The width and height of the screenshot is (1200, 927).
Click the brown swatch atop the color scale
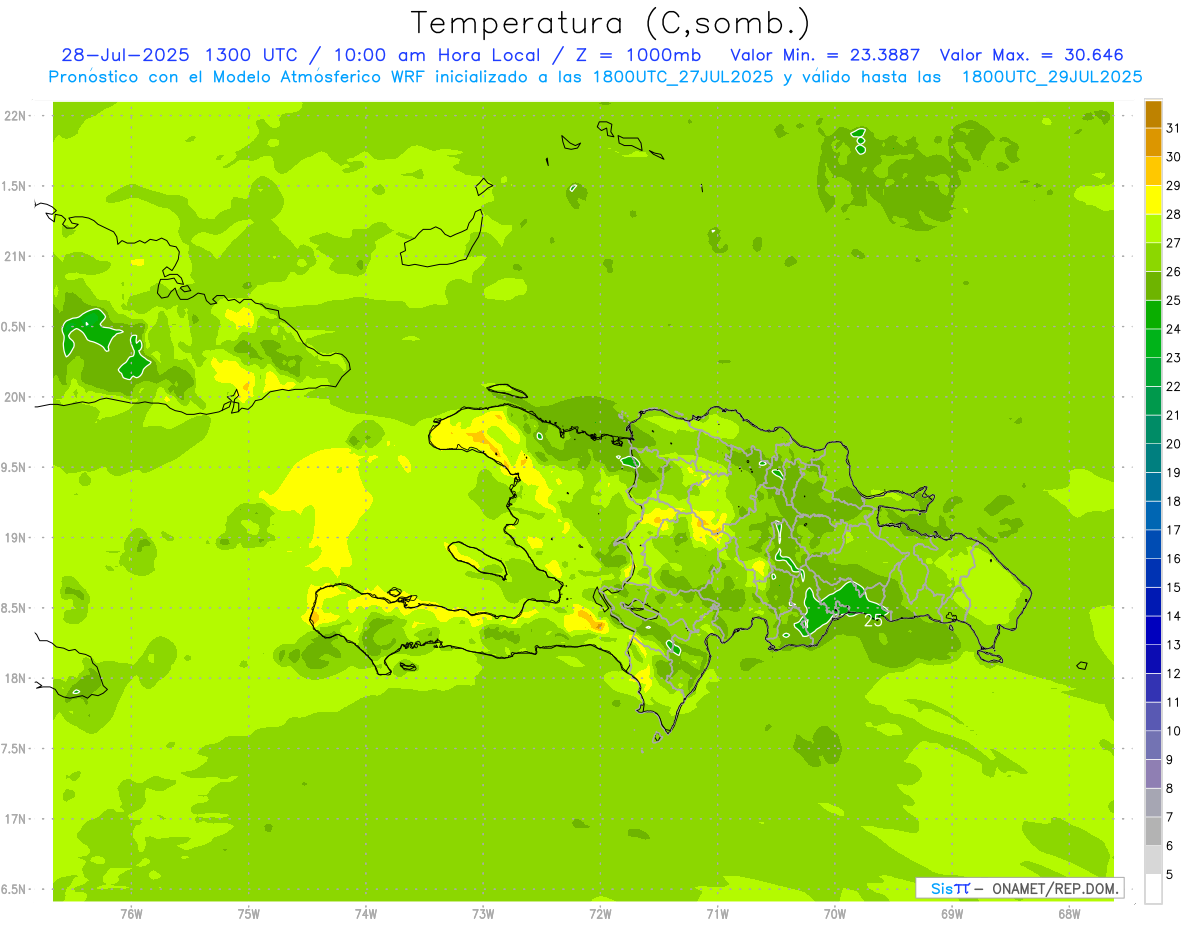[1153, 114]
